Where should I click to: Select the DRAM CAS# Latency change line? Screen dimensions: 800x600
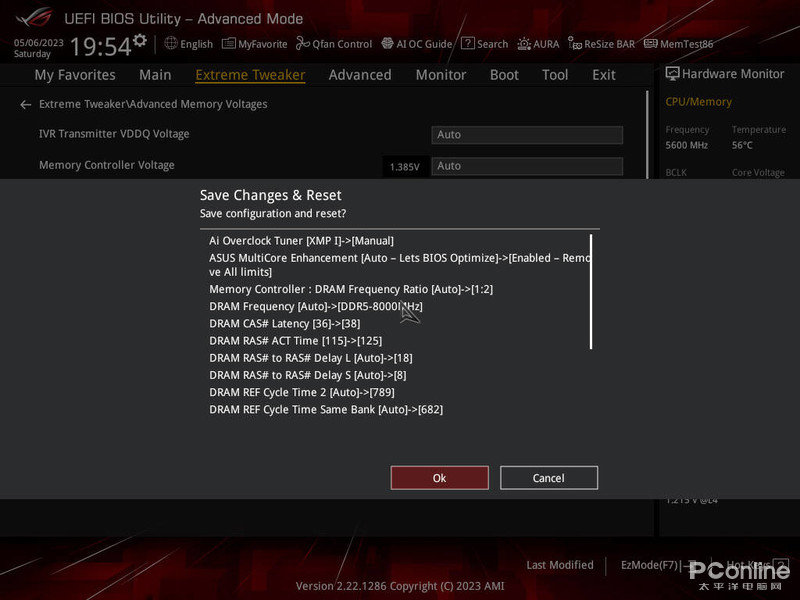pyautogui.click(x=284, y=324)
